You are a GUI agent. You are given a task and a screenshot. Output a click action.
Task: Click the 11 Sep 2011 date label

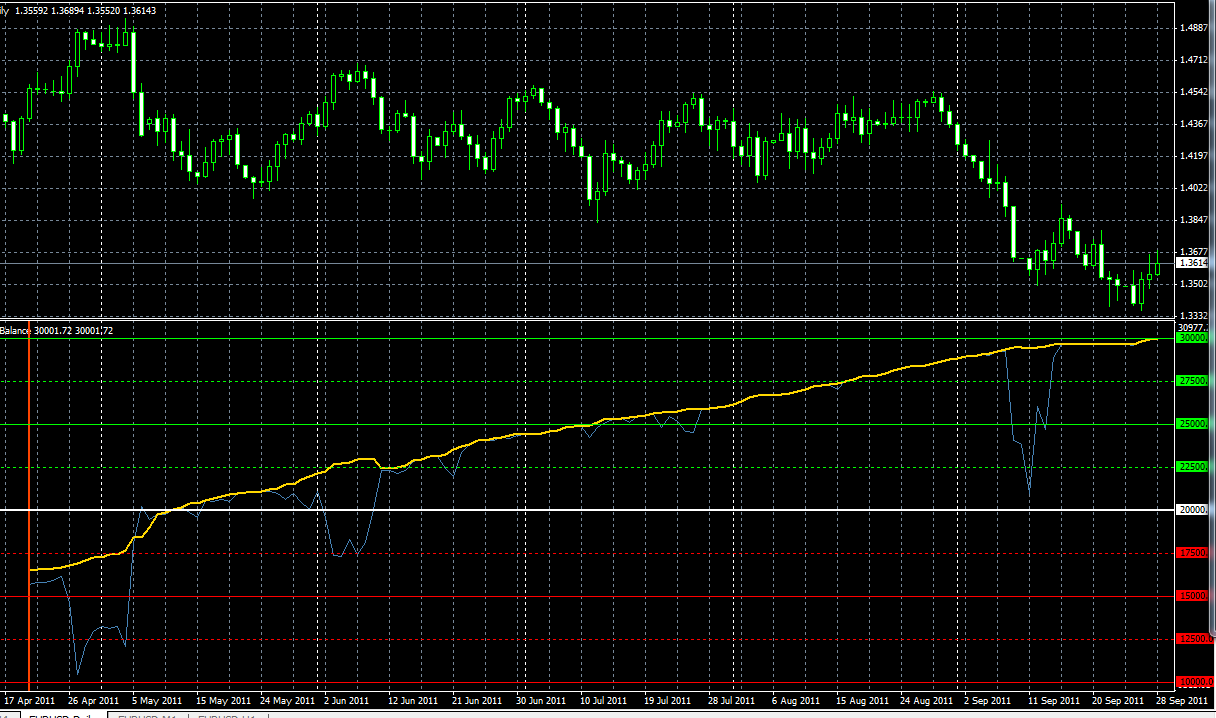(x=1055, y=700)
